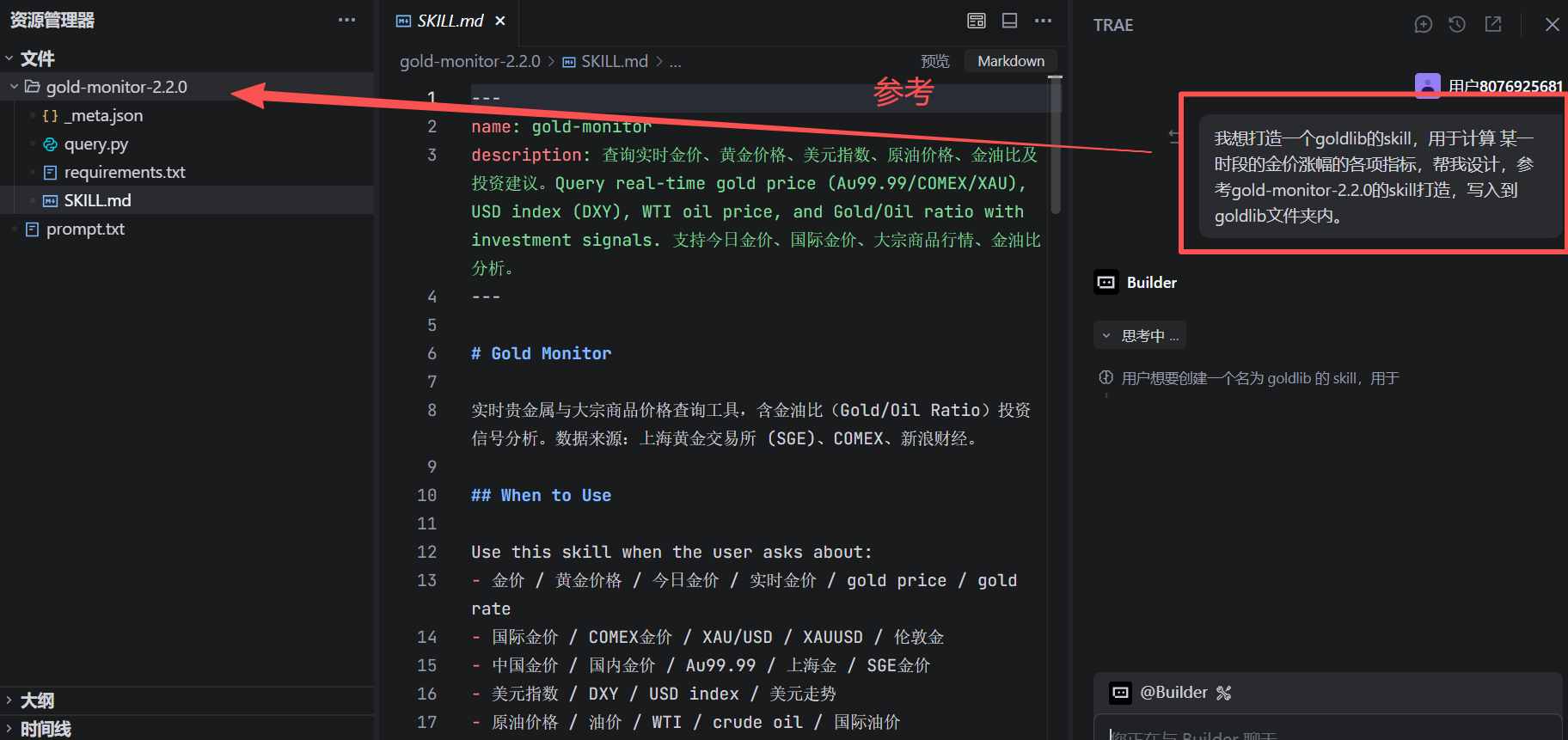
Task: Click the user avatar icon
Action: [x=1427, y=86]
